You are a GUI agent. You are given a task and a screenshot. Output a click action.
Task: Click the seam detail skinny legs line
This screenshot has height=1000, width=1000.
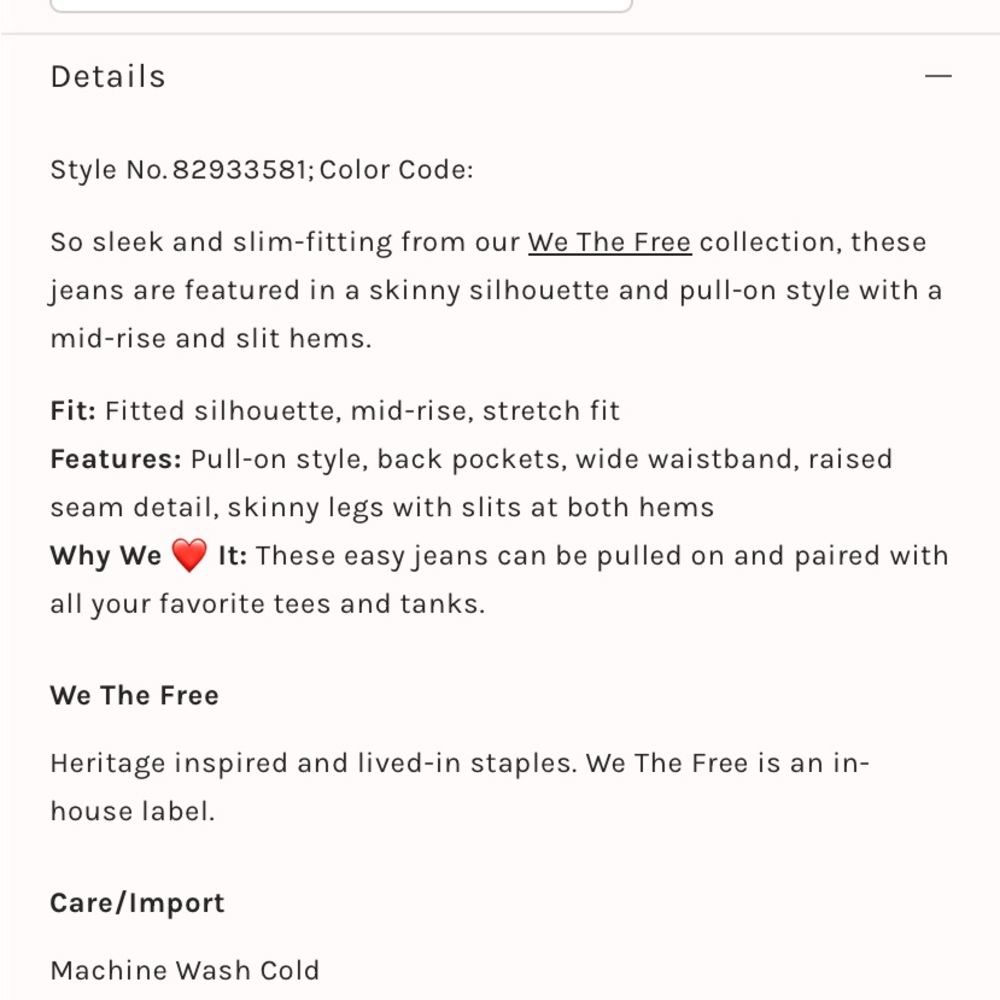[382, 508]
